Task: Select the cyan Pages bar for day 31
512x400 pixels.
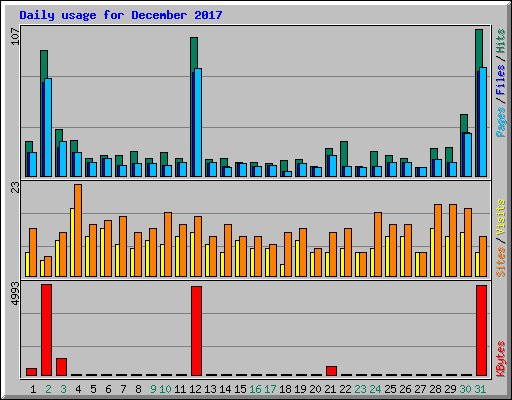Action: (x=483, y=122)
